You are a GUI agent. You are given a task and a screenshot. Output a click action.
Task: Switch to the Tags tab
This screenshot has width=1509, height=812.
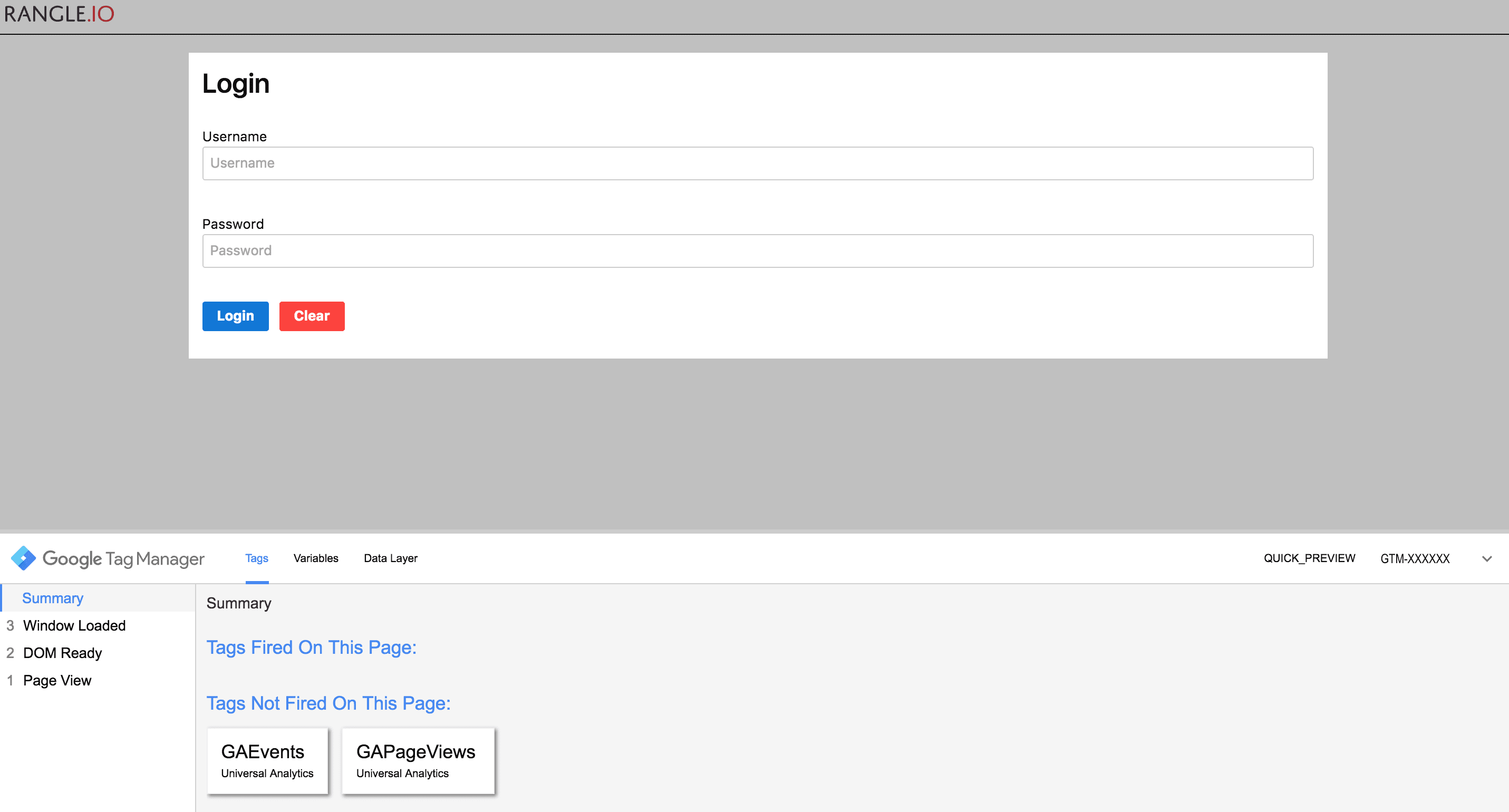tap(257, 558)
